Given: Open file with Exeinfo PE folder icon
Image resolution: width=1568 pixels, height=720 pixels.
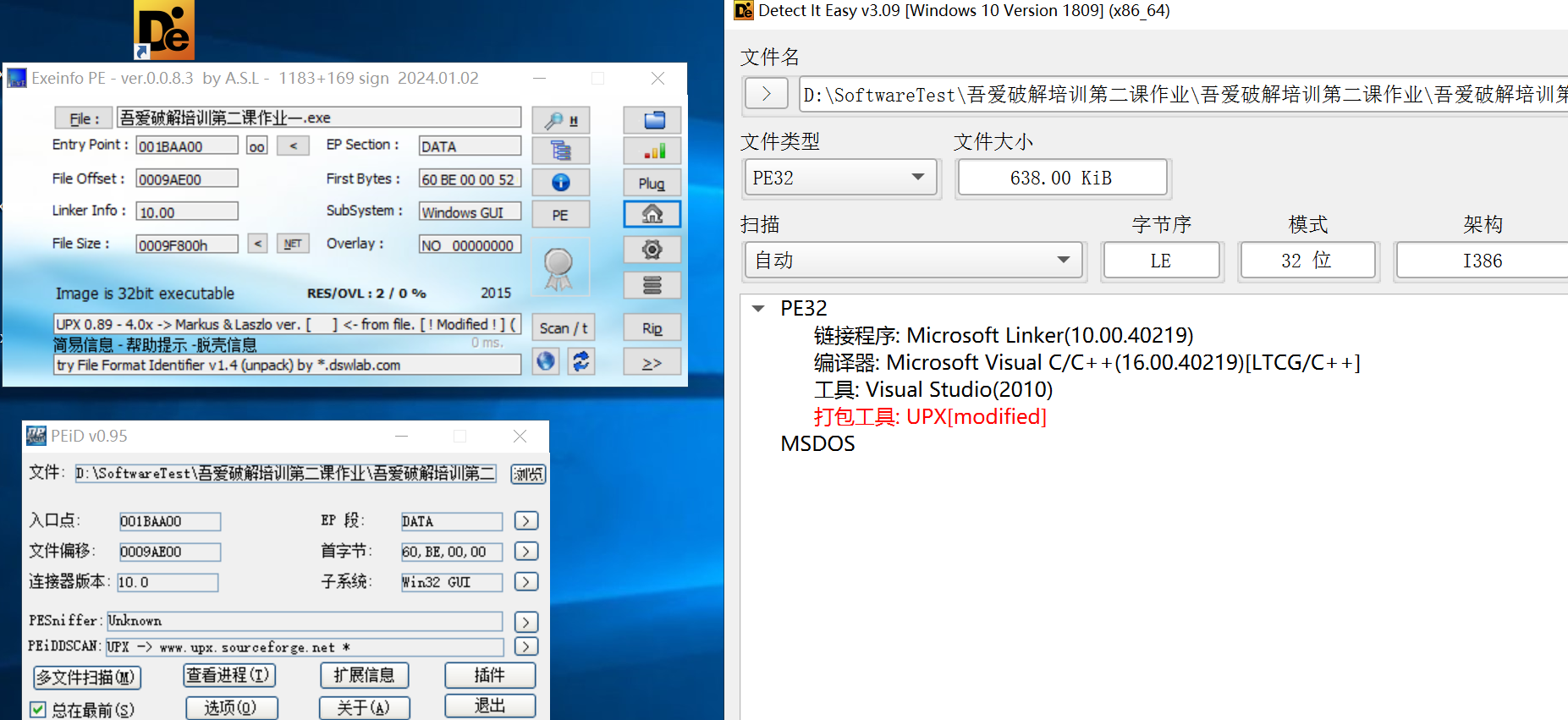Looking at the screenshot, I should pyautogui.click(x=652, y=120).
